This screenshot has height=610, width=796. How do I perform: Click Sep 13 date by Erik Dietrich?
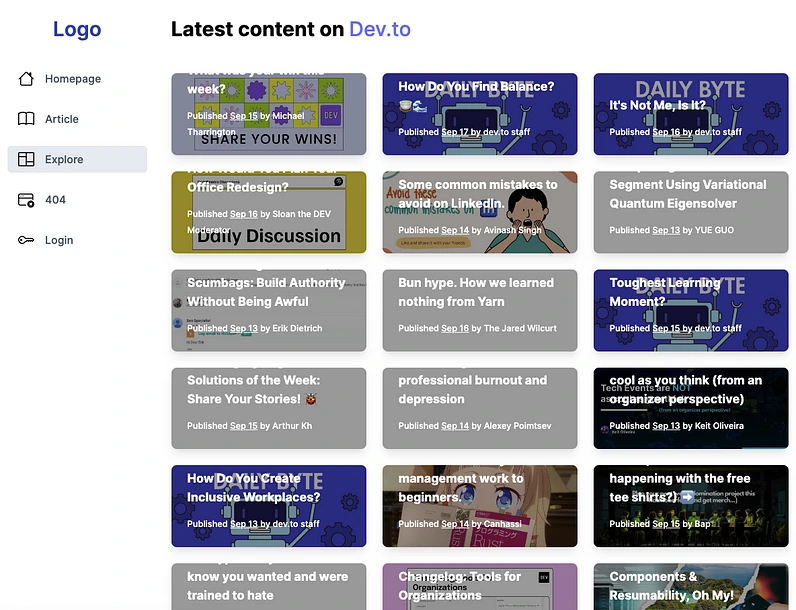(244, 328)
